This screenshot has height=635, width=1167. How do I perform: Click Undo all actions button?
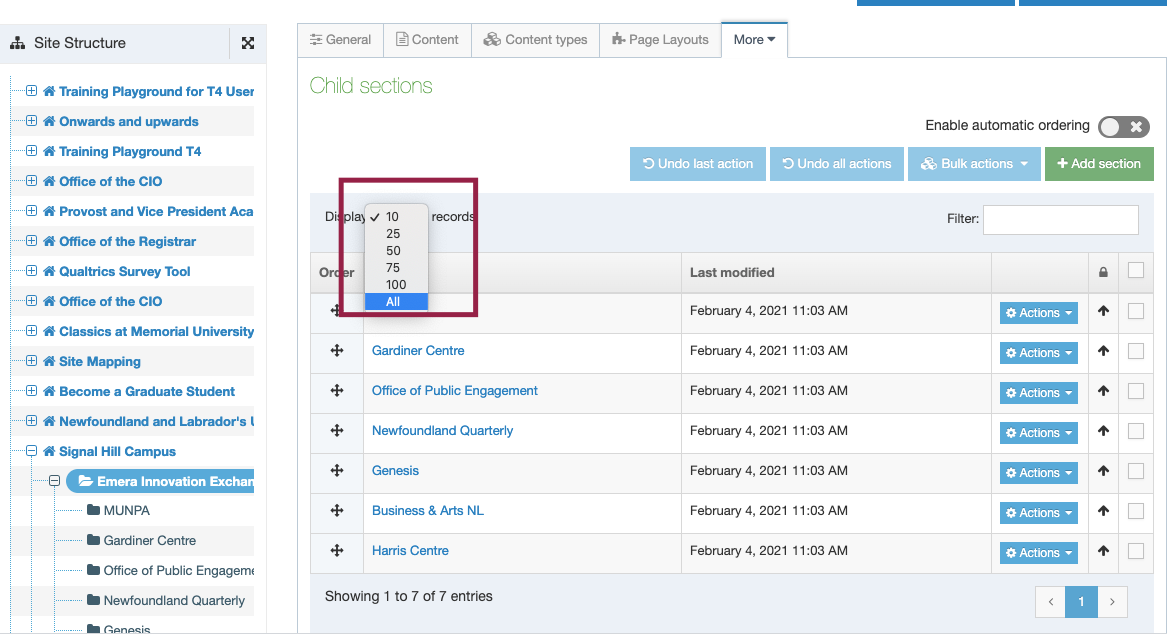(x=837, y=164)
